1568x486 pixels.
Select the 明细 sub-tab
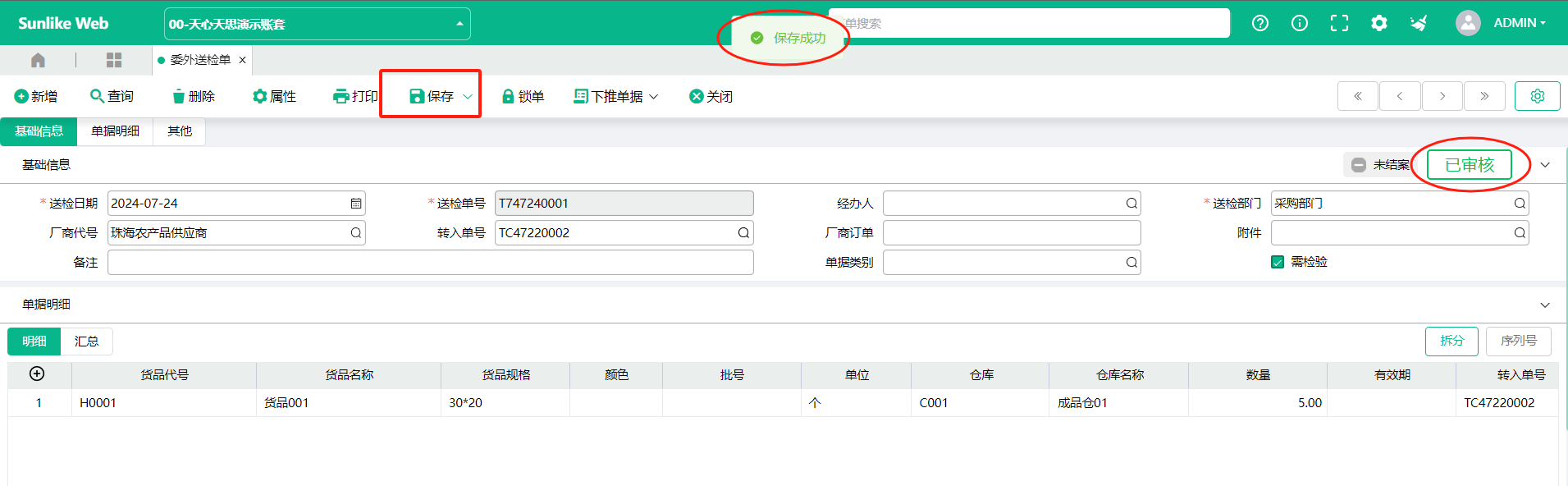coord(34,342)
